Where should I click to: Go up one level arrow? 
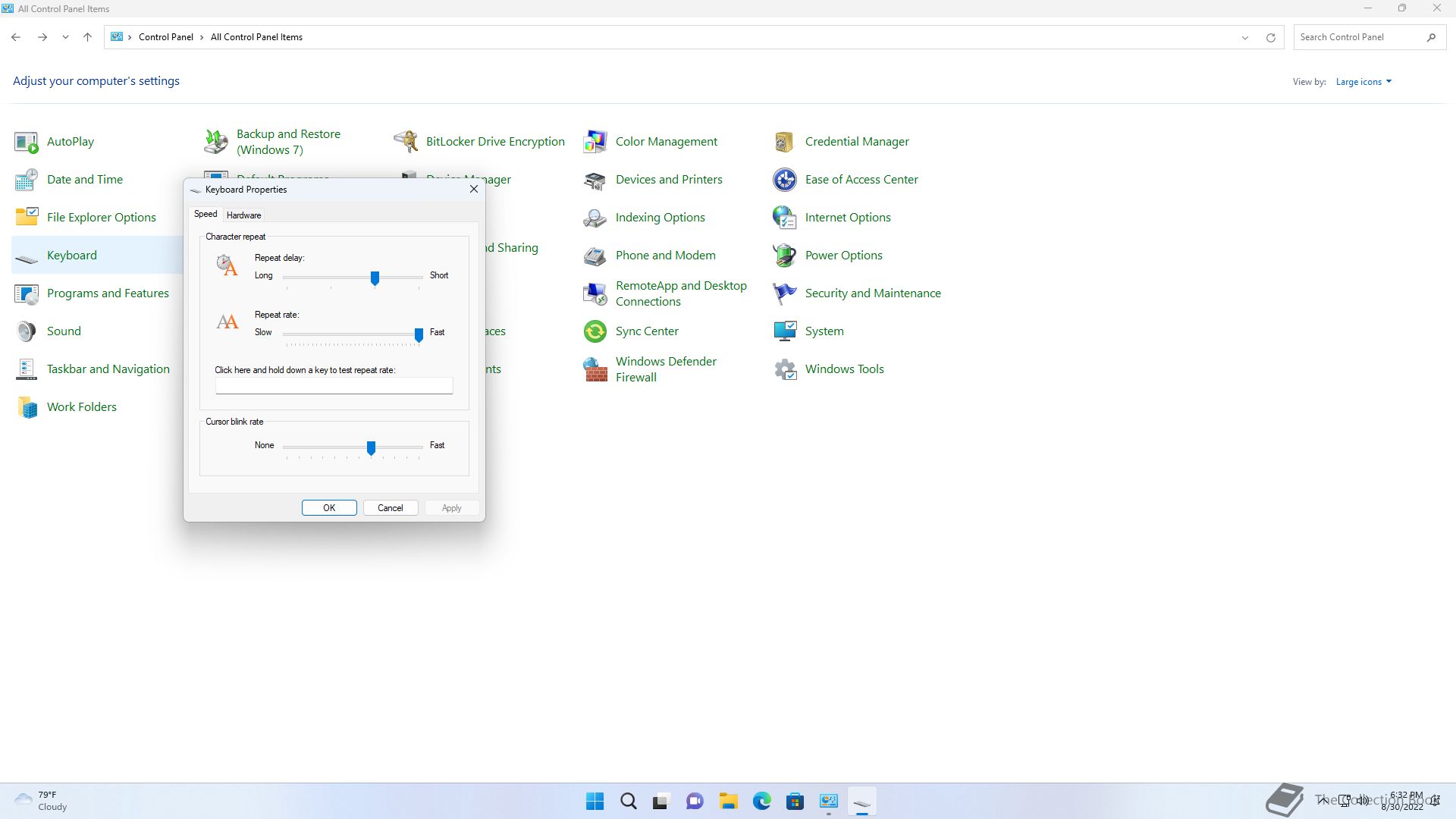[87, 37]
